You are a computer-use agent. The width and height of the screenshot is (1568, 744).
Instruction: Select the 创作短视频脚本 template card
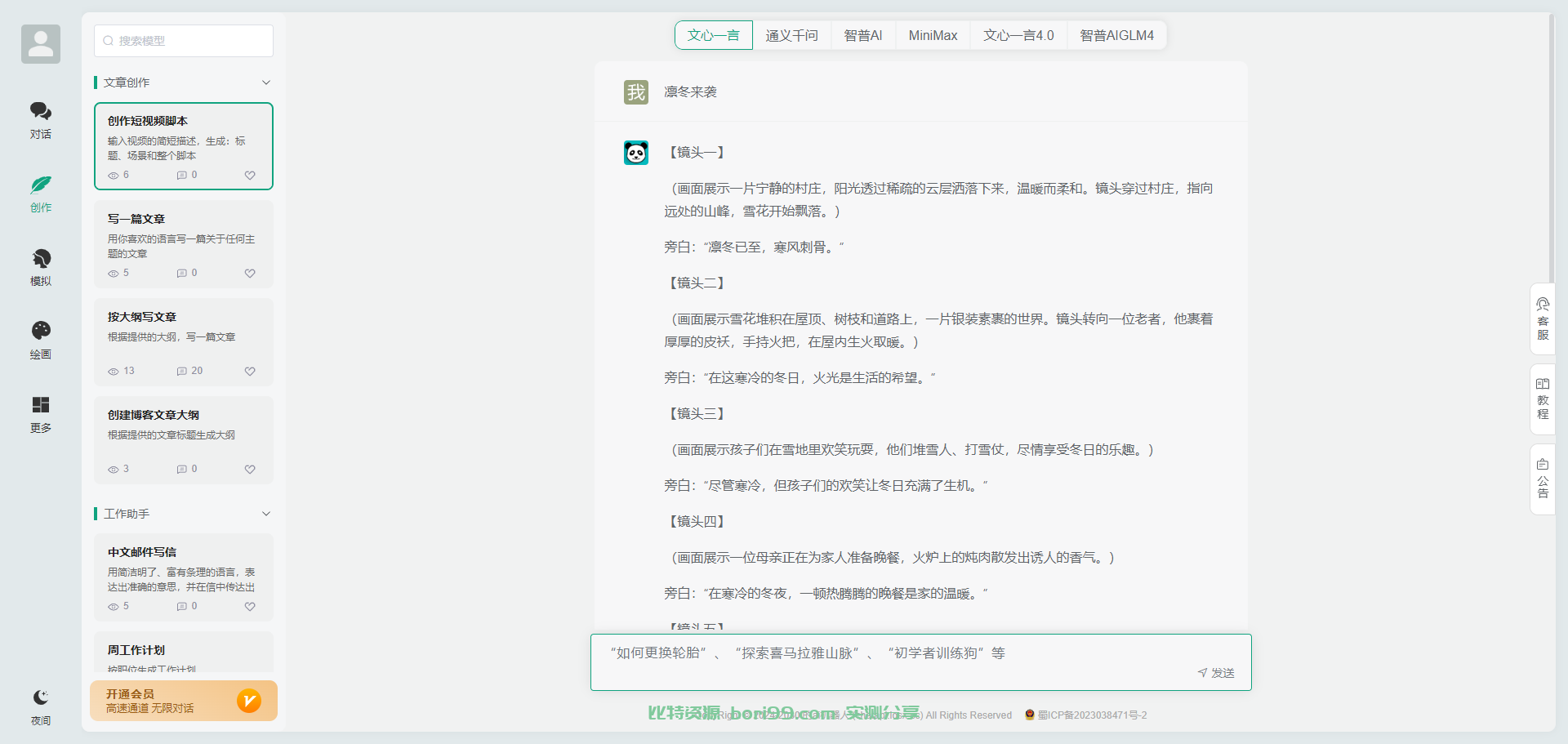(184, 146)
